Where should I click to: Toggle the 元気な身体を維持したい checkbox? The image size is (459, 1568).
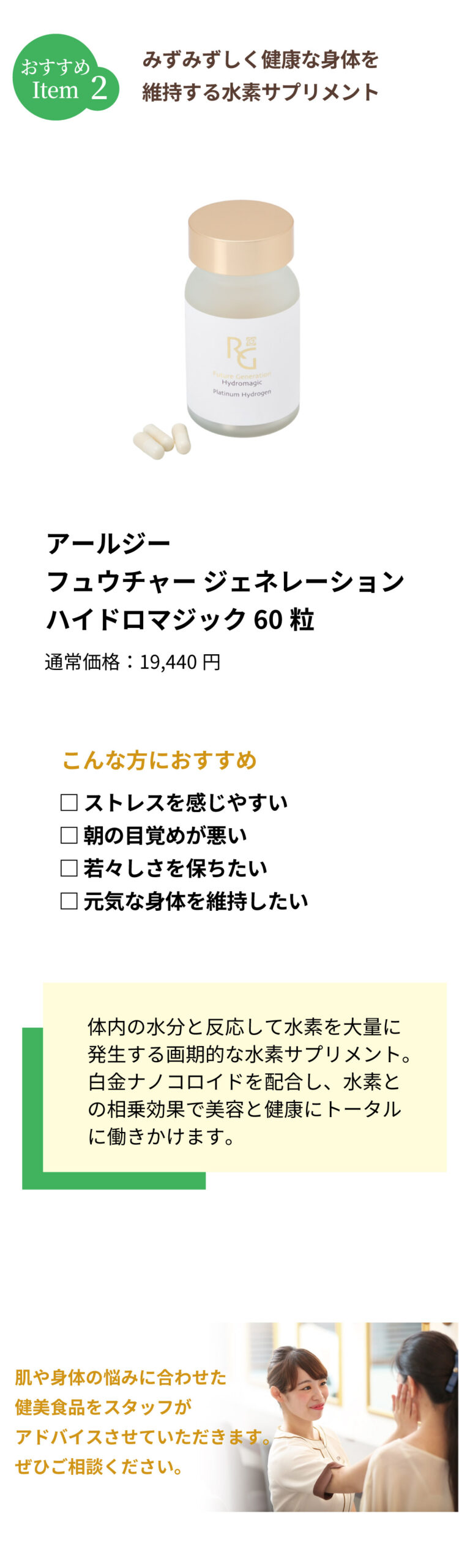point(69,900)
